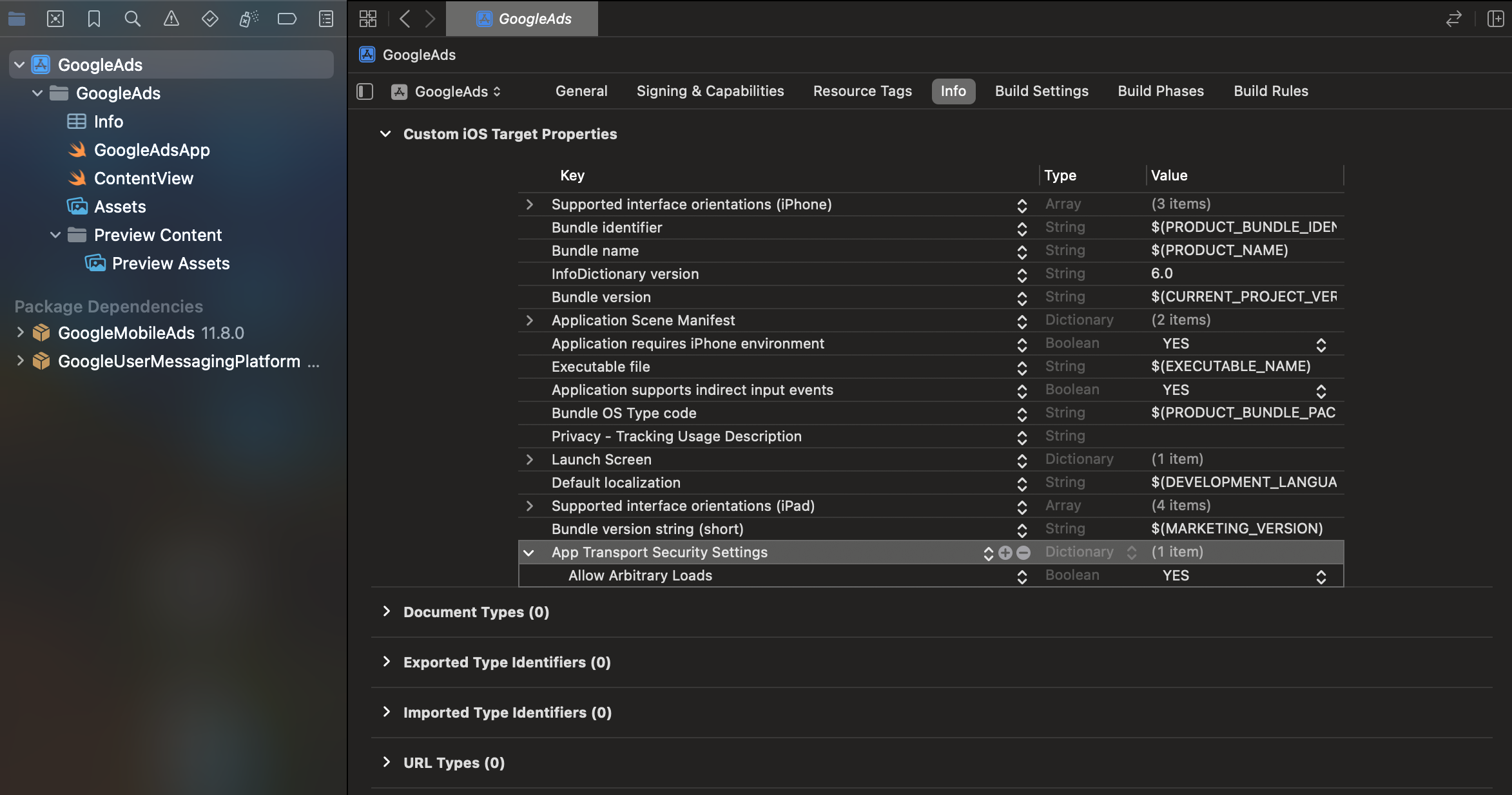1512x795 pixels.
Task: Click the related items grid icon
Action: (368, 19)
